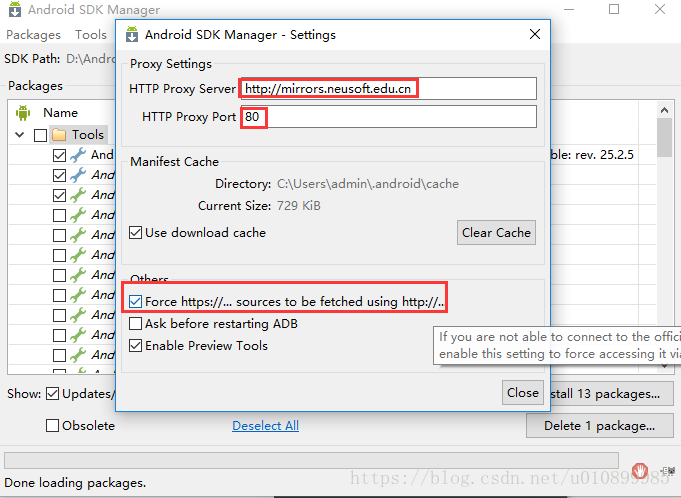Viewport: 681px width, 498px height.
Task: Check the Tools folder checkbox
Action: [40, 135]
